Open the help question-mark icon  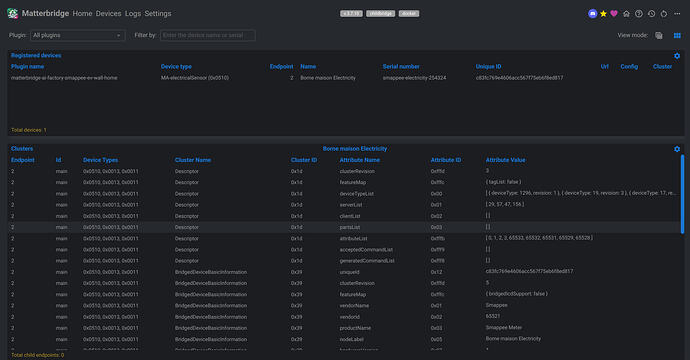[x=639, y=14]
